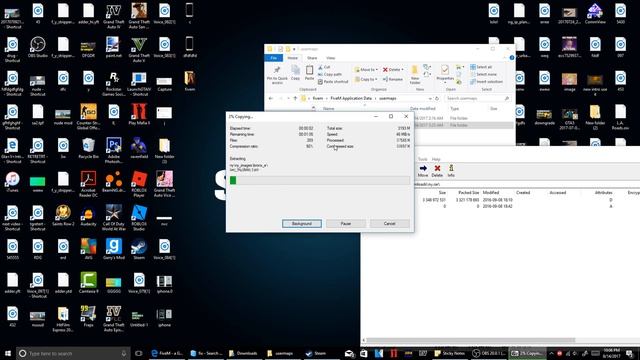Click the Explorer back arrow

271,98
